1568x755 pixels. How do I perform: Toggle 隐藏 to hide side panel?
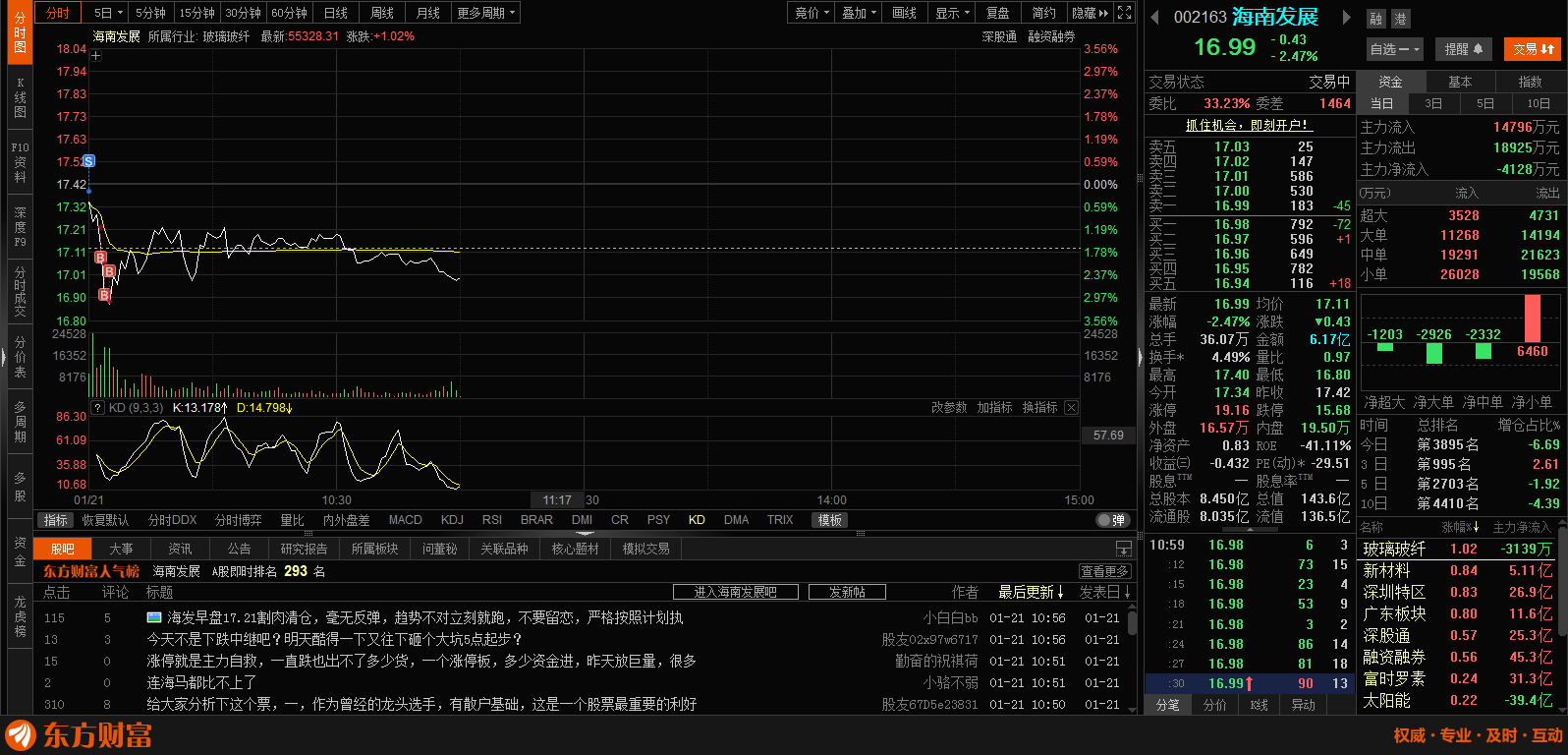click(x=1090, y=13)
